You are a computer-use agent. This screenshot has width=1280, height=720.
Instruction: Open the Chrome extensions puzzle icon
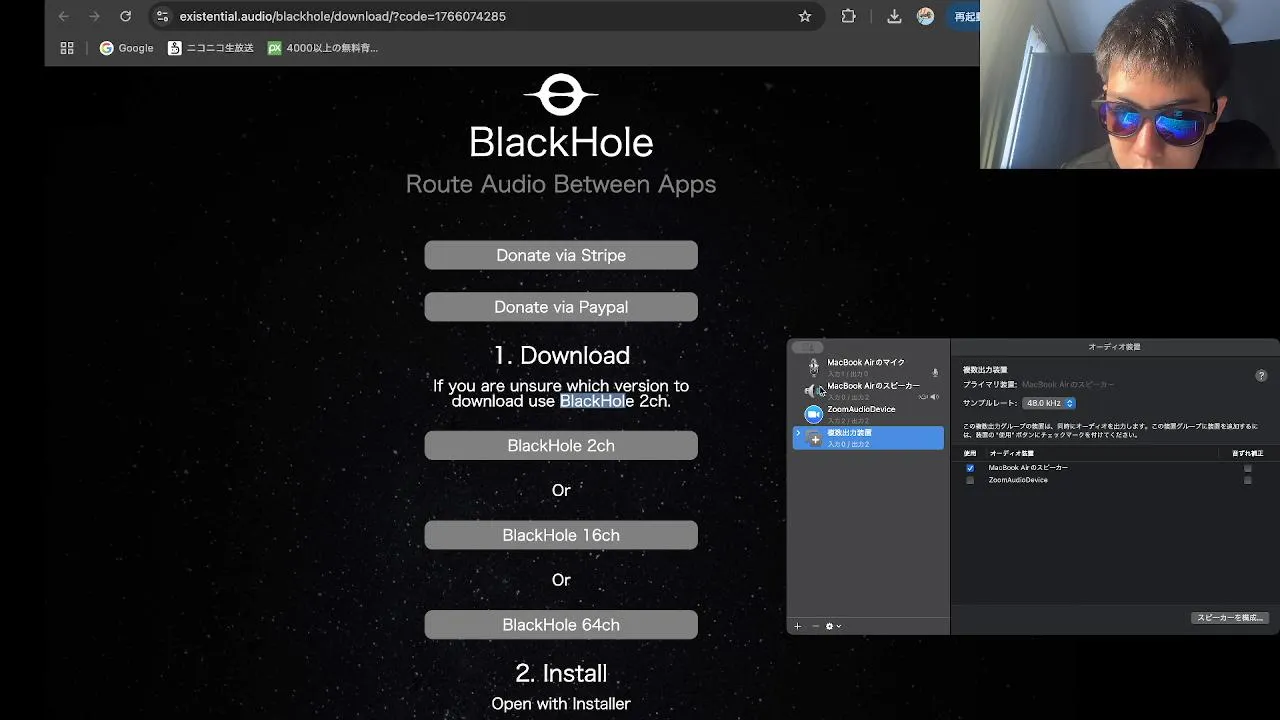coord(849,16)
